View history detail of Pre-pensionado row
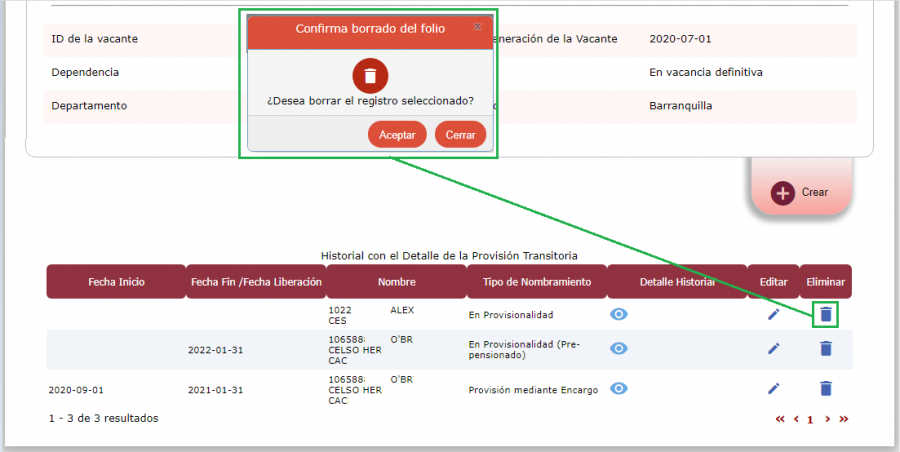This screenshot has width=900, height=452. [x=619, y=348]
